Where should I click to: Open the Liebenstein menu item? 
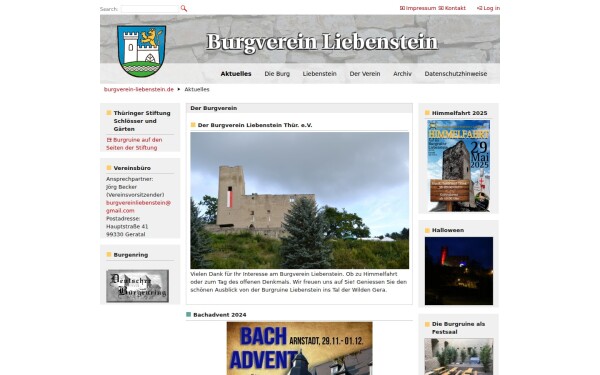tap(320, 73)
